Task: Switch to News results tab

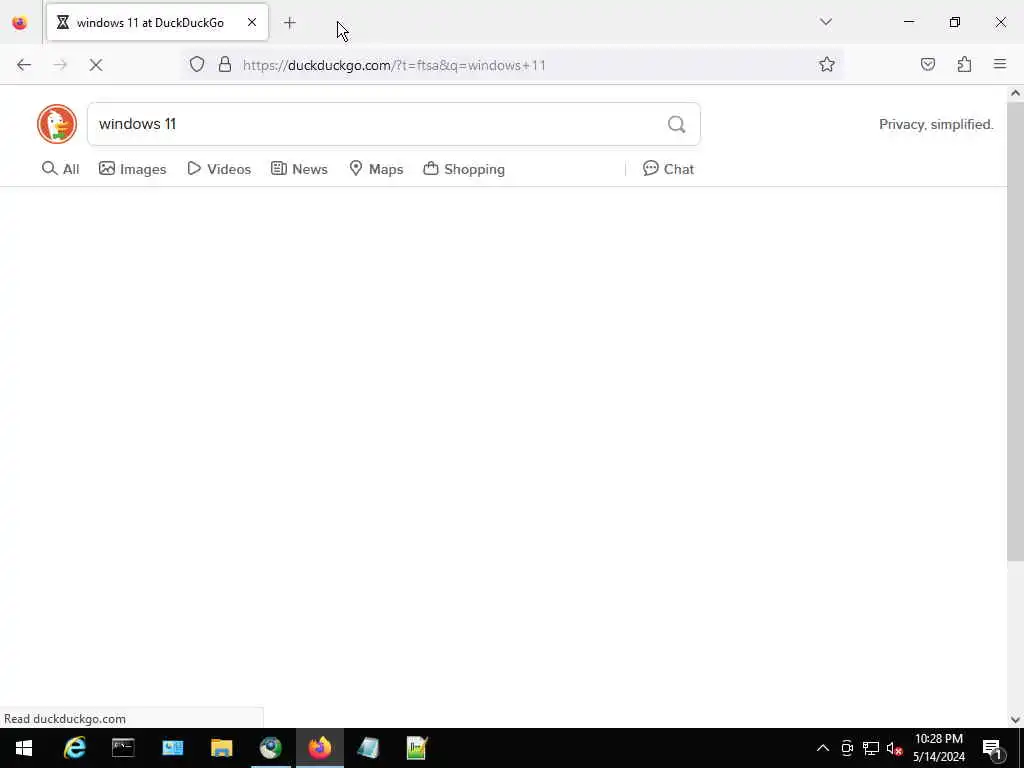Action: pyautogui.click(x=299, y=169)
